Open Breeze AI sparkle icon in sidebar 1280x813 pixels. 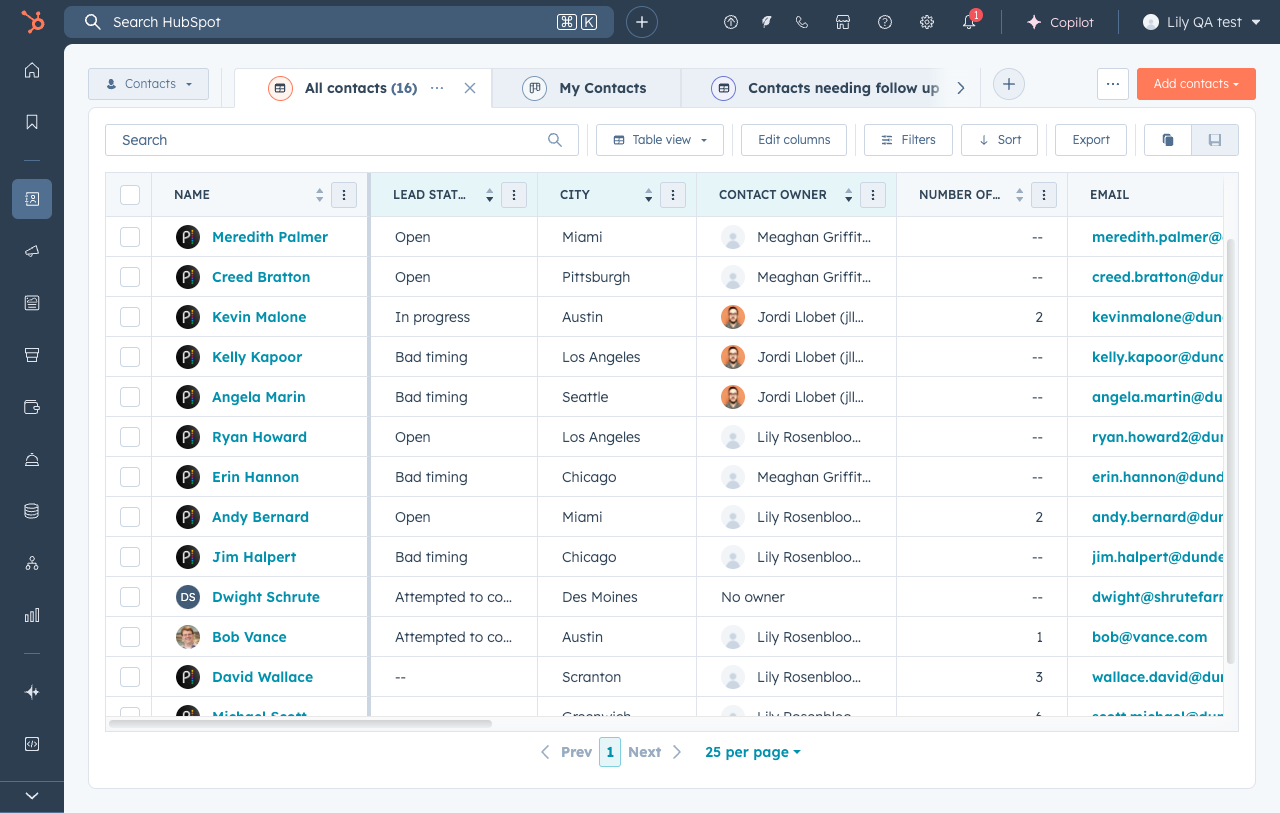pos(32,692)
